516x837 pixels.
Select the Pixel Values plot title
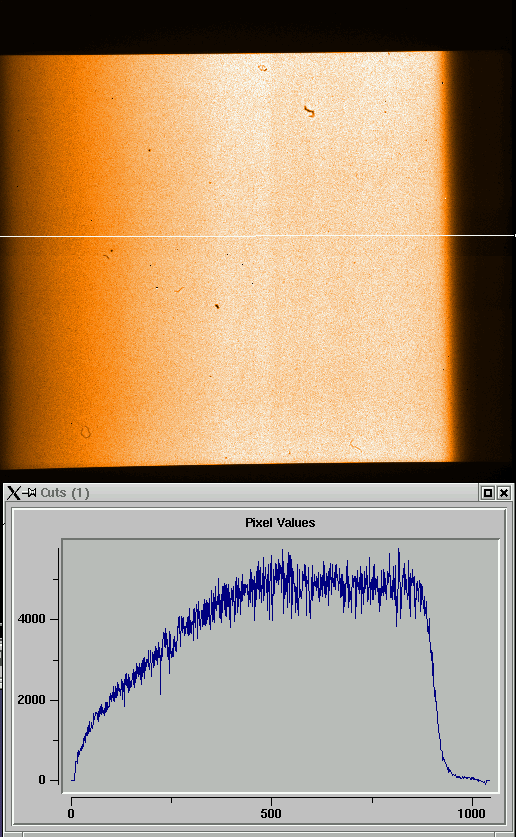point(280,523)
